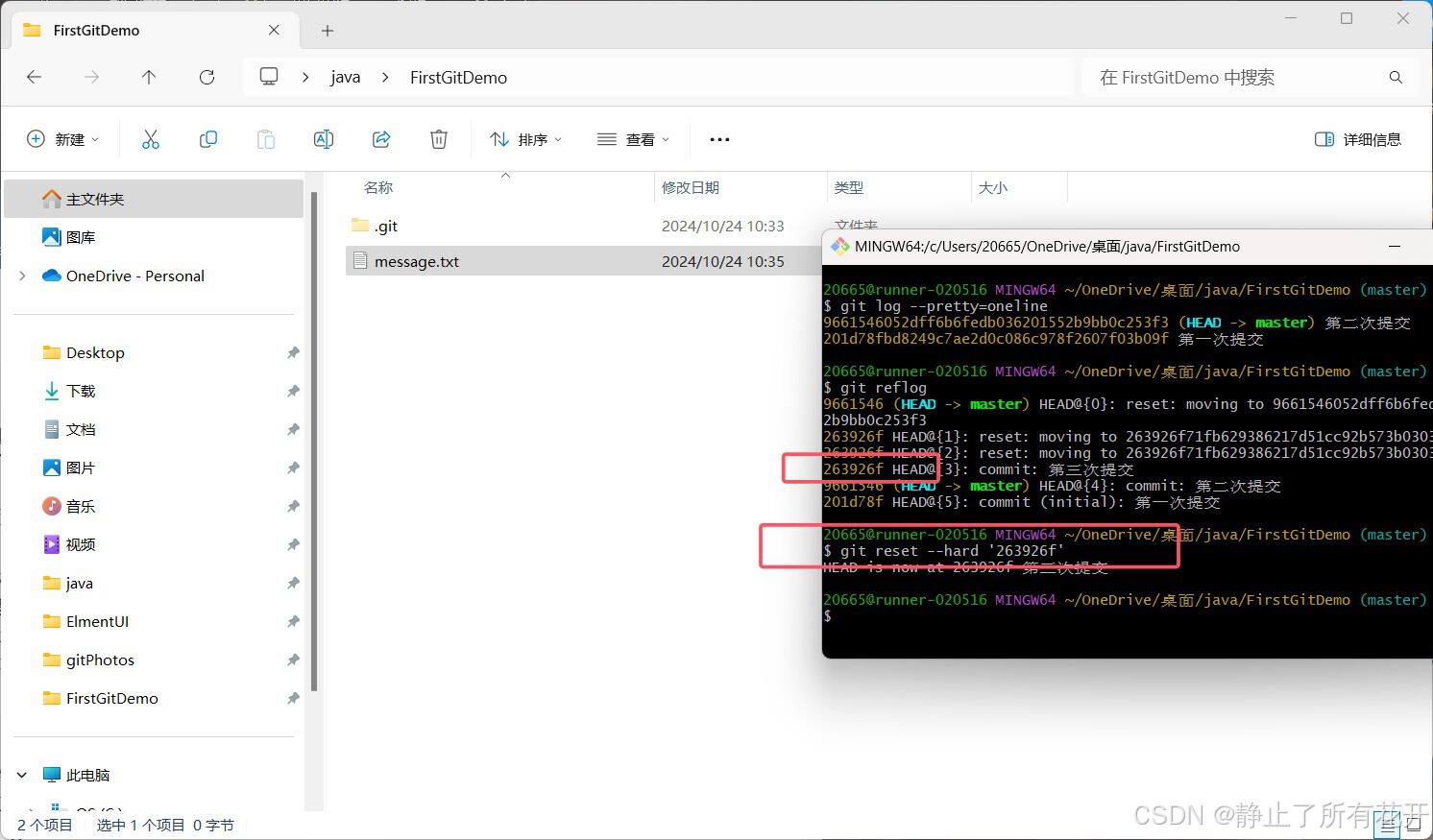Viewport: 1433px width, 840px height.
Task: Expand chevron before java breadcrumb
Action: click(x=305, y=77)
